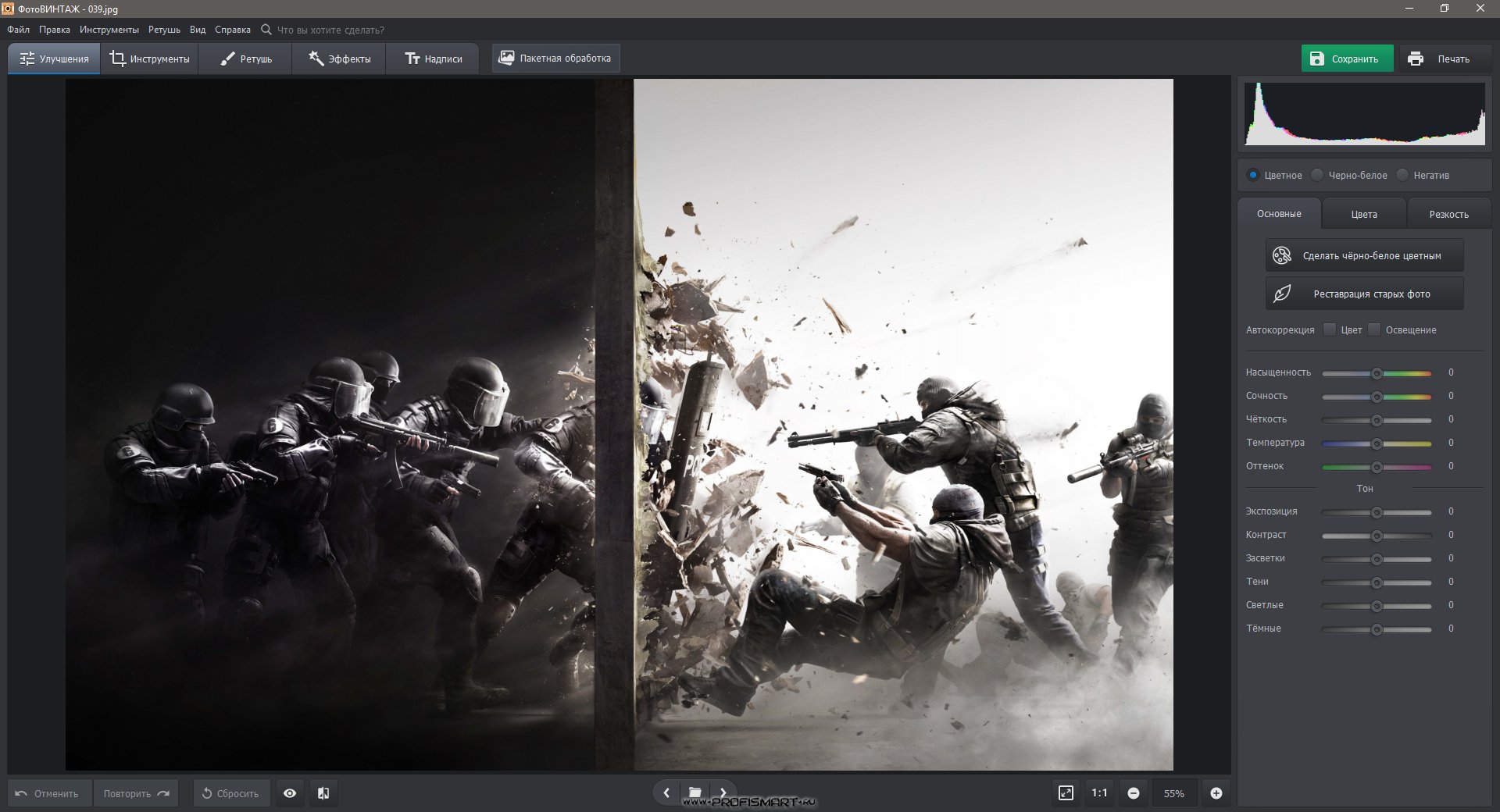
Task: Enable the Цвет autocorrection checkbox
Action: 1330,329
